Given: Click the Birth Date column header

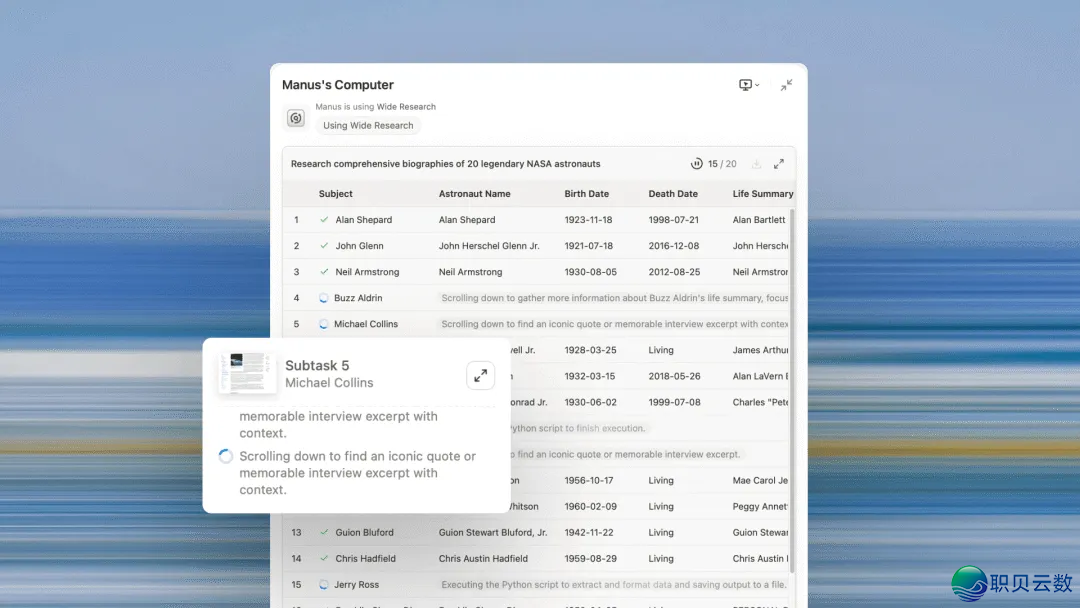Looking at the screenshot, I should coord(586,194).
